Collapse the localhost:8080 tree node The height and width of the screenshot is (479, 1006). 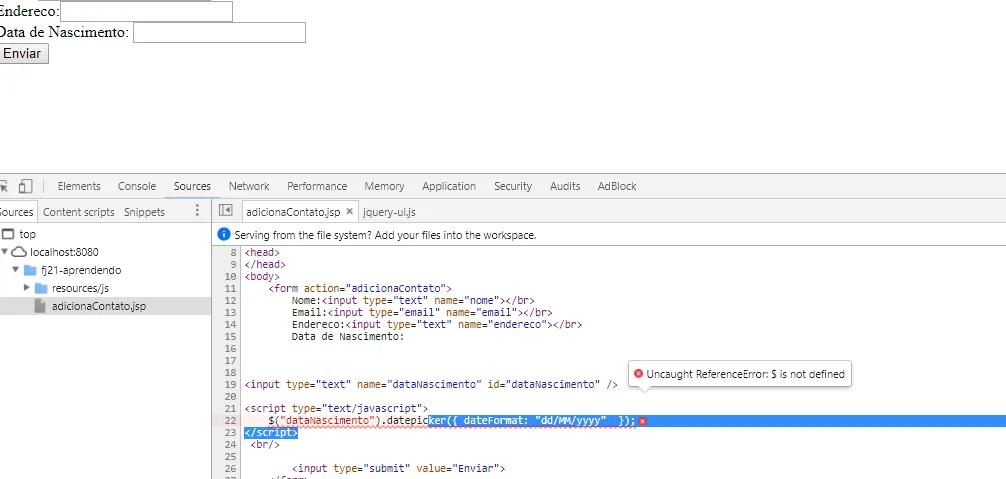6,252
